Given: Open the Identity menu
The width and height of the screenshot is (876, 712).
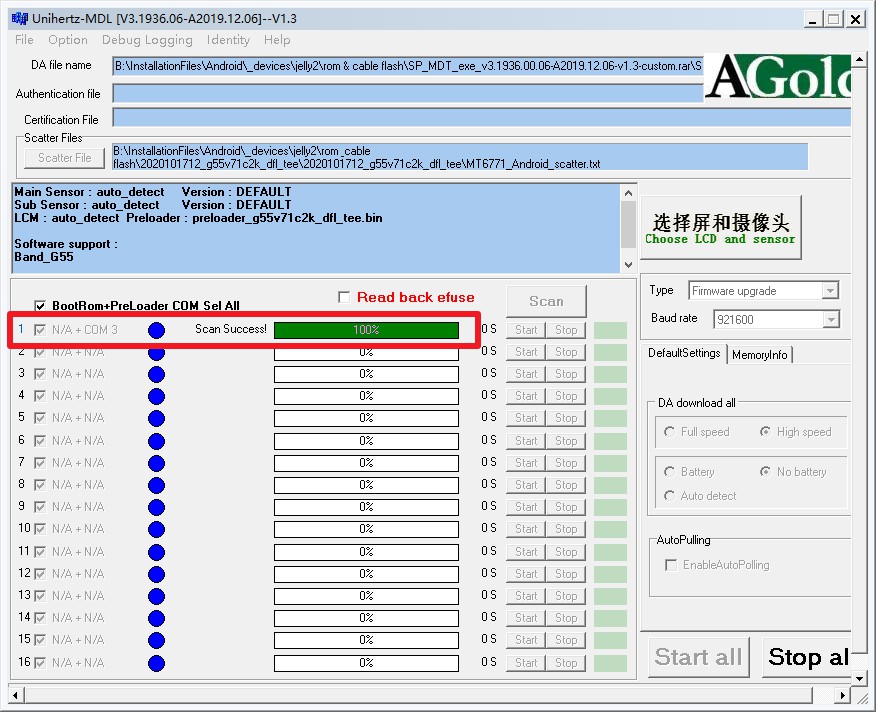Looking at the screenshot, I should (x=228, y=40).
